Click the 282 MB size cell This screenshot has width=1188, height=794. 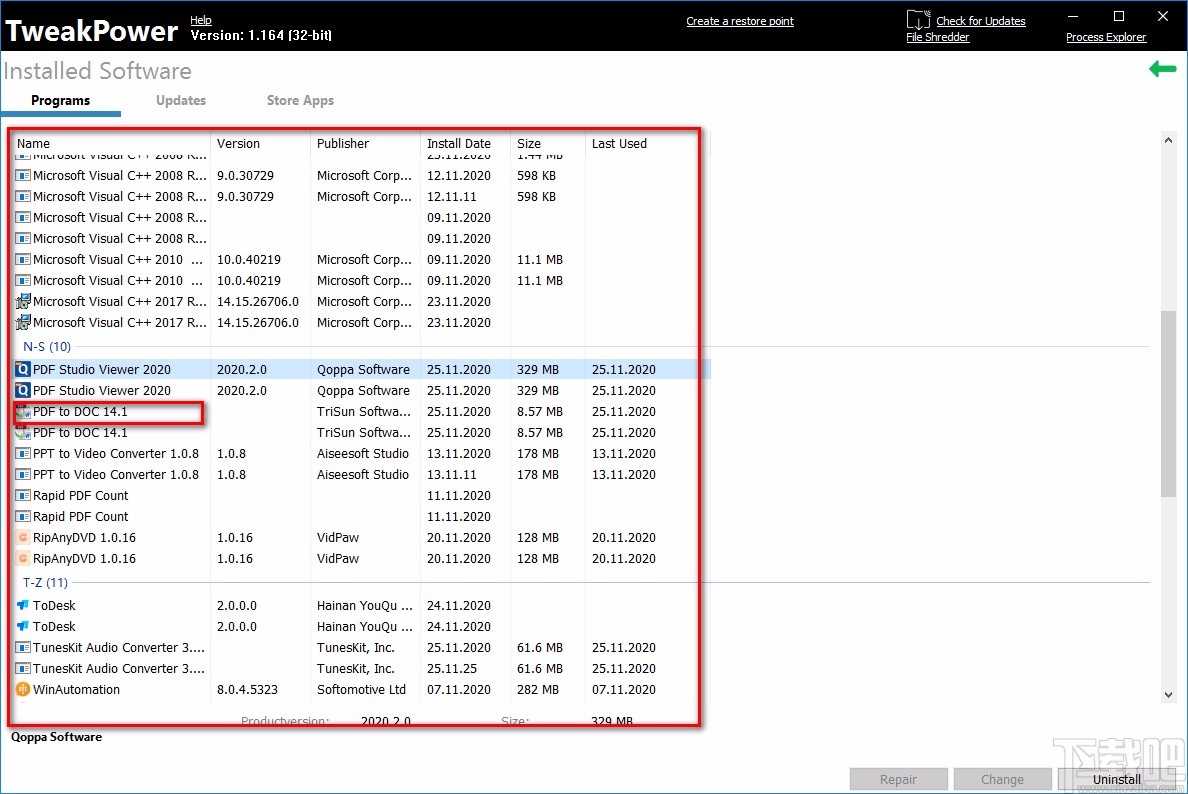tap(538, 690)
